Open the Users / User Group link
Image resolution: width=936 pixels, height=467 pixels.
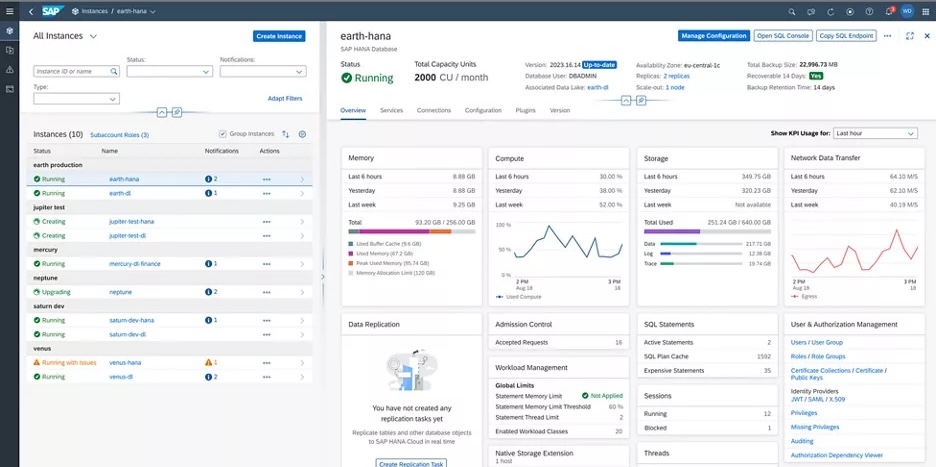pyautogui.click(x=817, y=343)
